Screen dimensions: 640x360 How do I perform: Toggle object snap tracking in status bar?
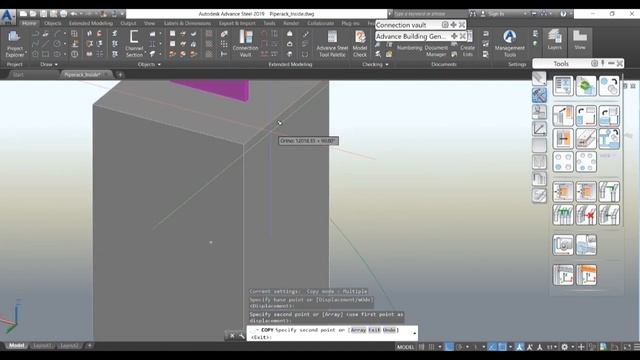click(x=492, y=347)
